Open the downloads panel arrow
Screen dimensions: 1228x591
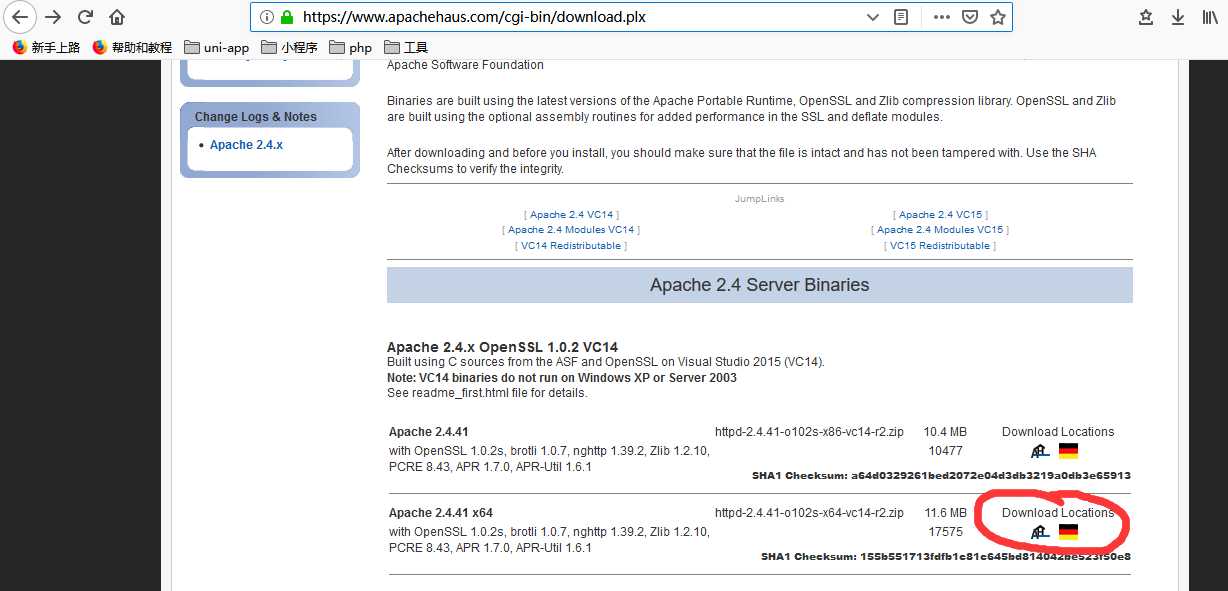coord(1178,17)
